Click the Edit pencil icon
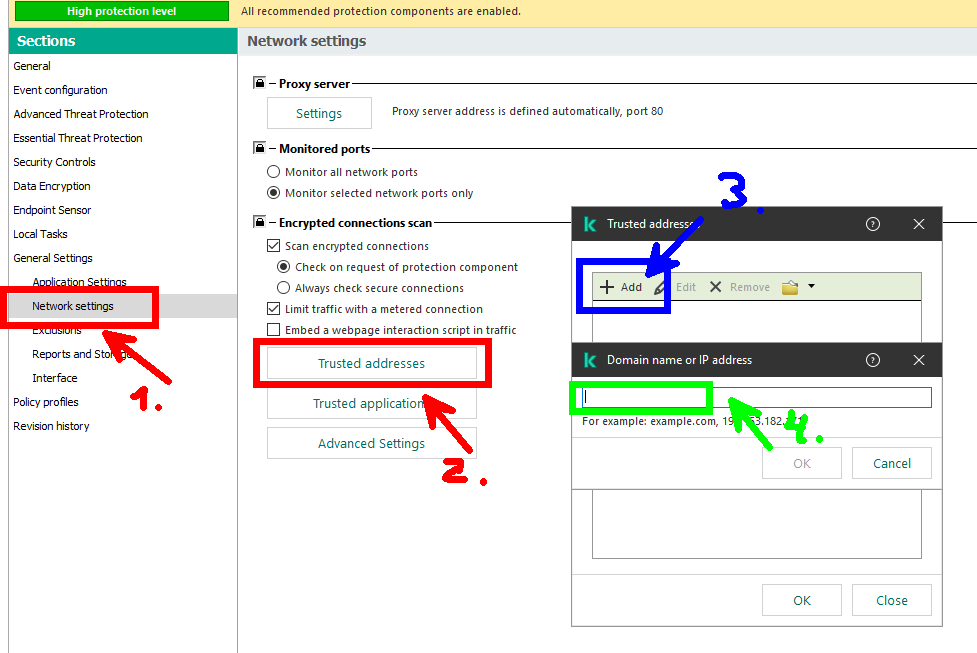Viewport: 977px width, 653px height. [x=660, y=287]
